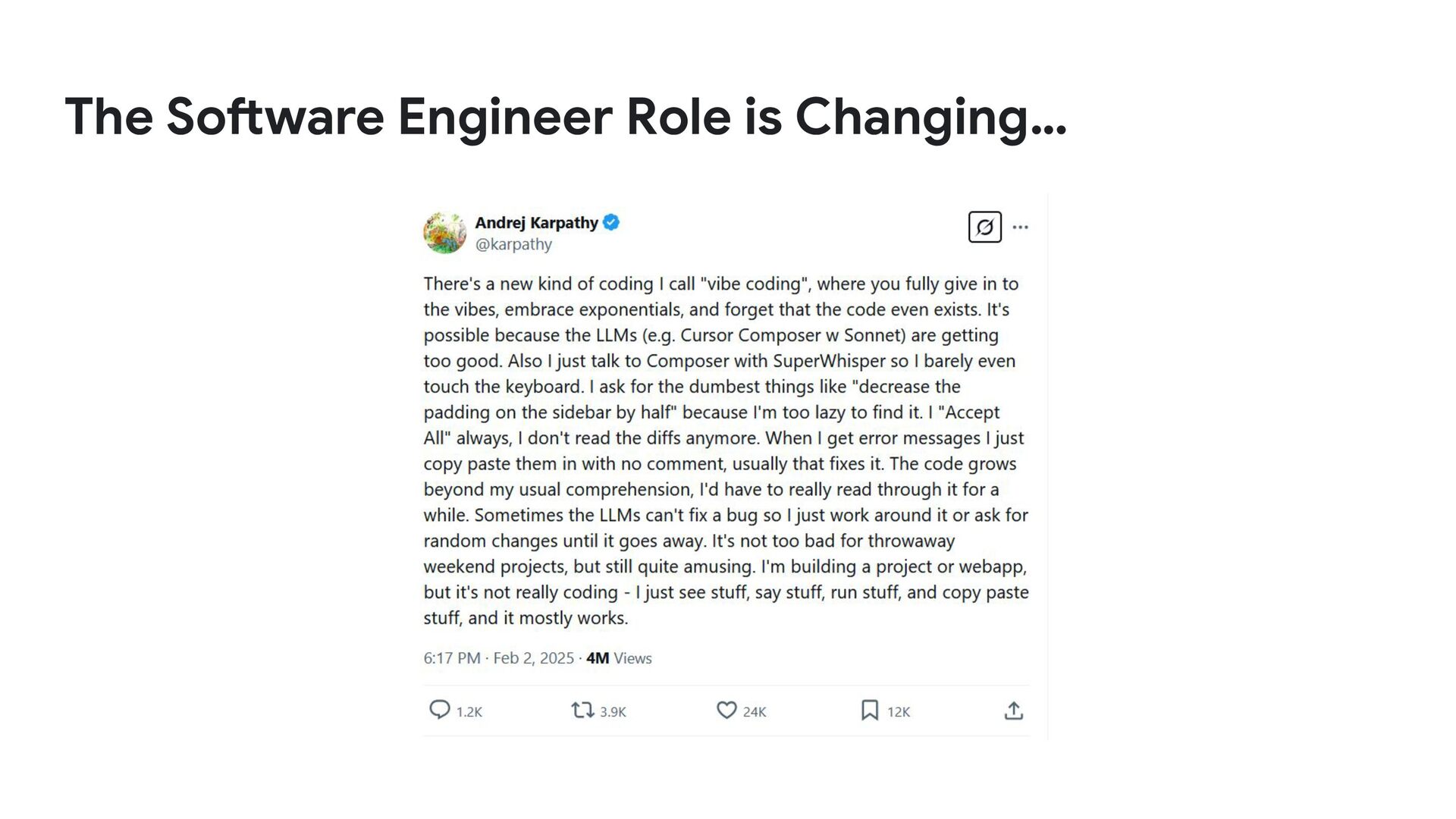Click the Feb 2, 2025 date
The width and height of the screenshot is (1456, 819).
pyautogui.click(x=533, y=658)
